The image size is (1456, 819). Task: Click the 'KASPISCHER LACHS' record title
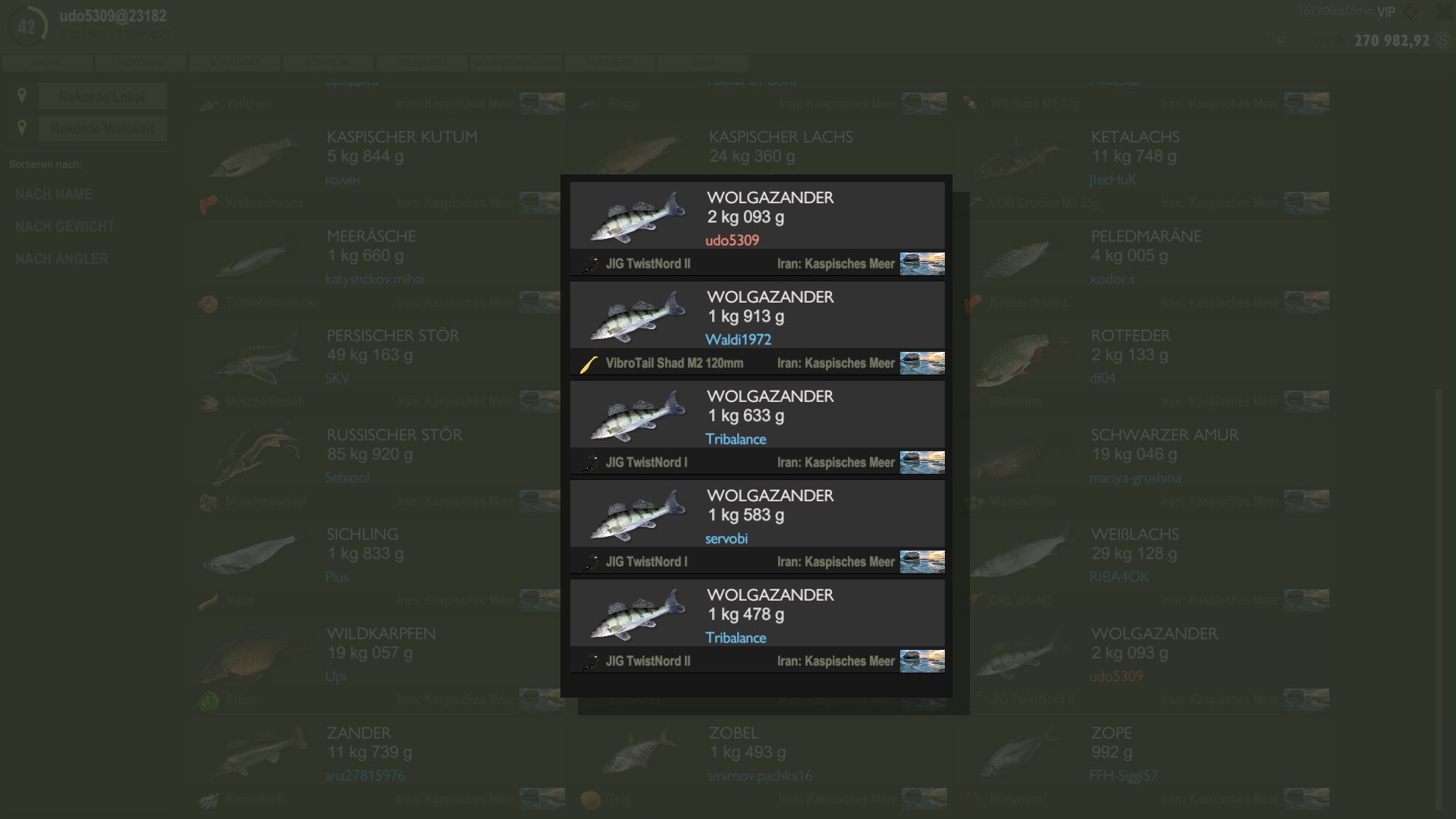point(781,137)
